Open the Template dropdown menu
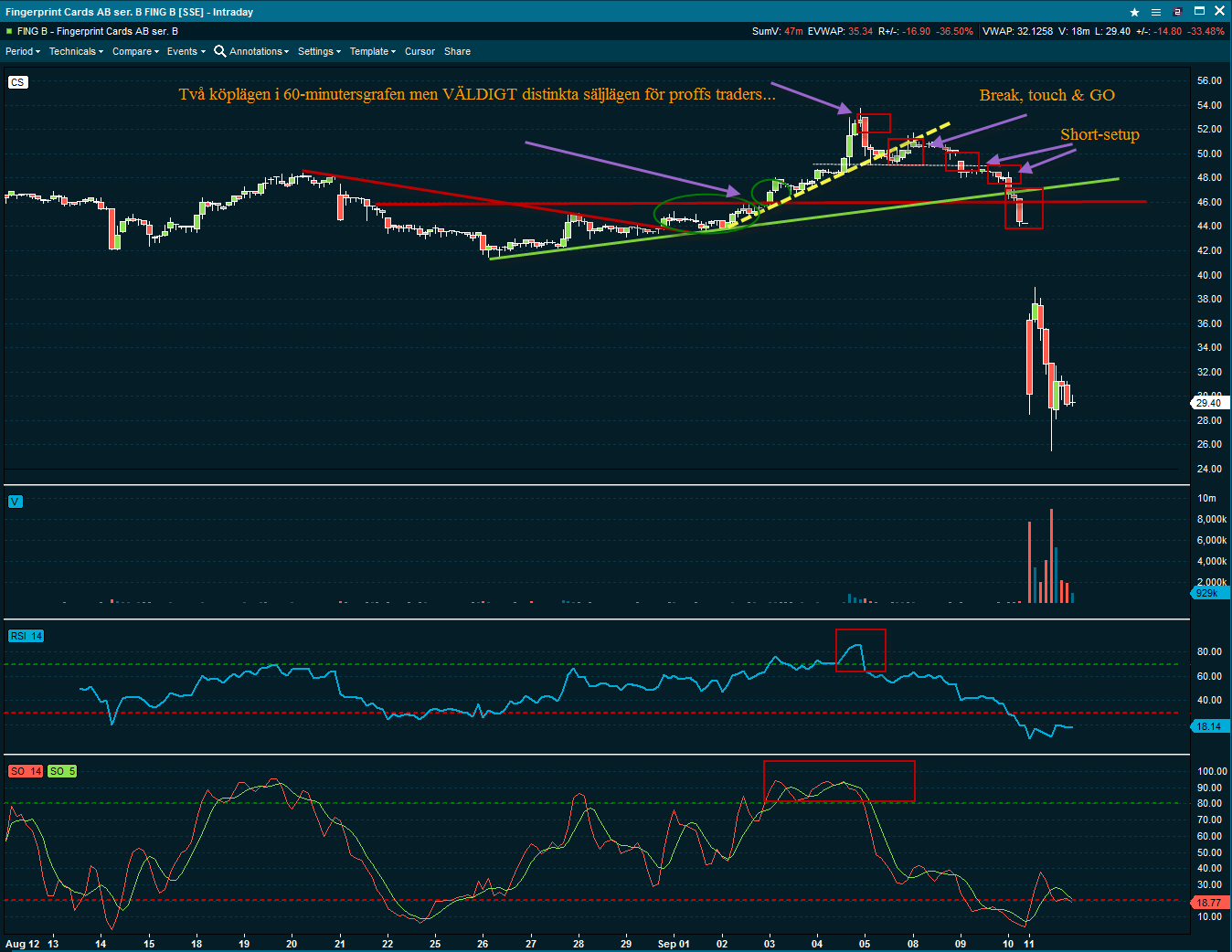The height and width of the screenshot is (952, 1232). (x=373, y=51)
